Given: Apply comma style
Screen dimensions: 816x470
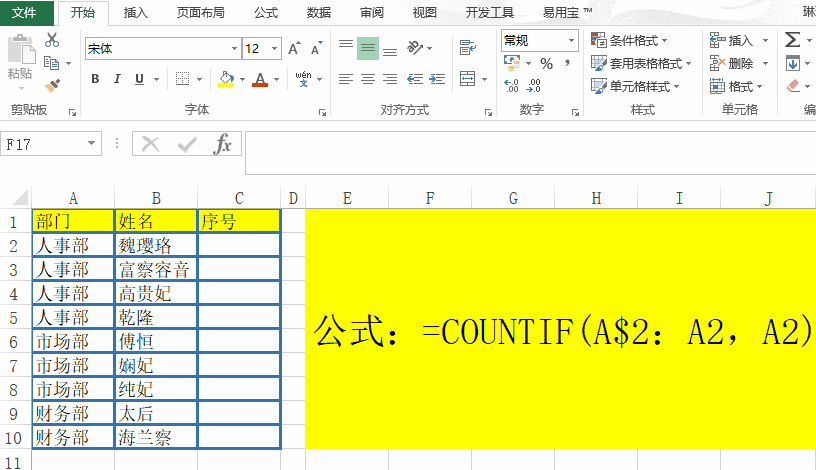Looking at the screenshot, I should pyautogui.click(x=568, y=62).
